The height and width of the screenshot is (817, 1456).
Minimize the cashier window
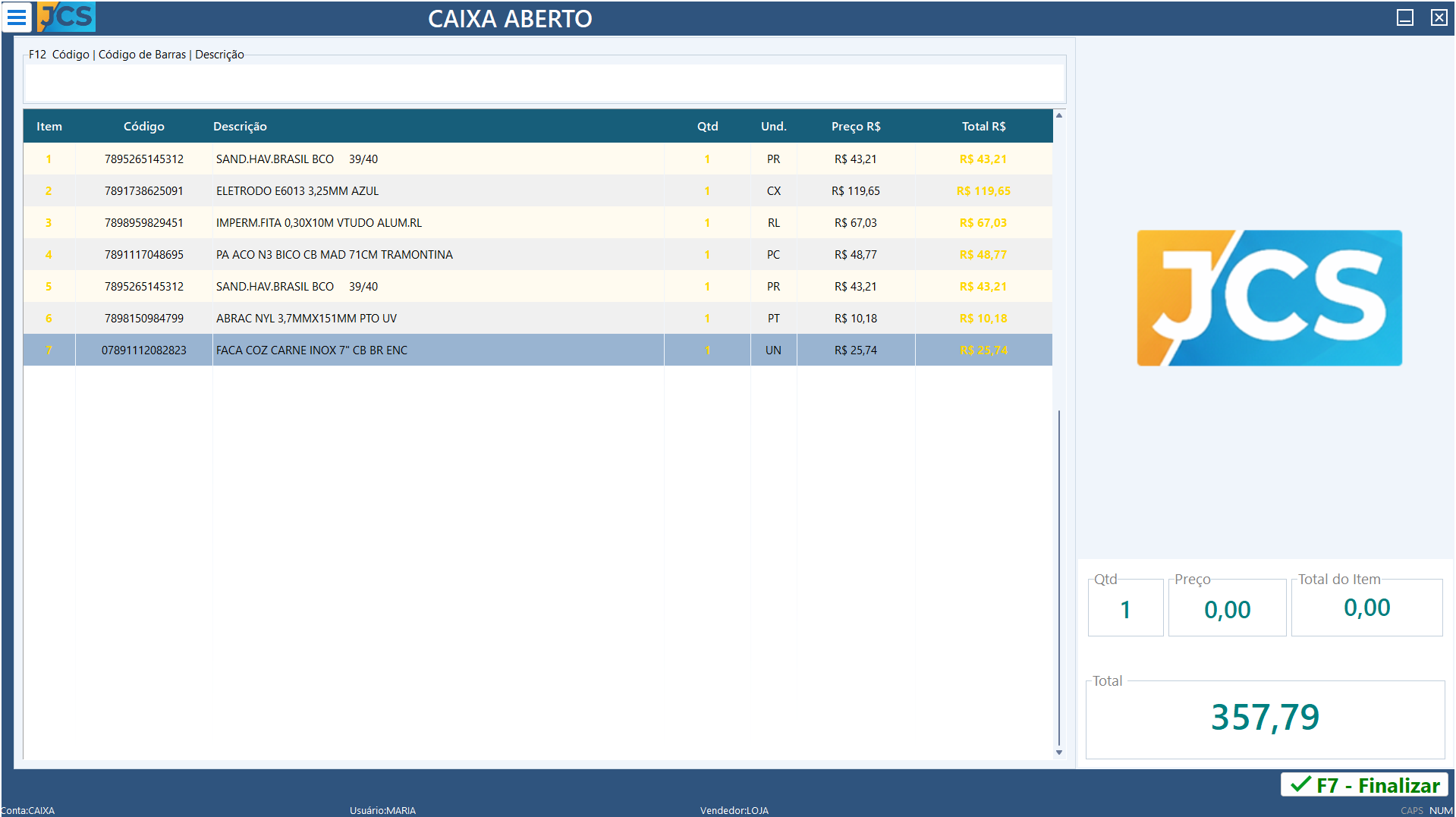tap(1404, 17)
